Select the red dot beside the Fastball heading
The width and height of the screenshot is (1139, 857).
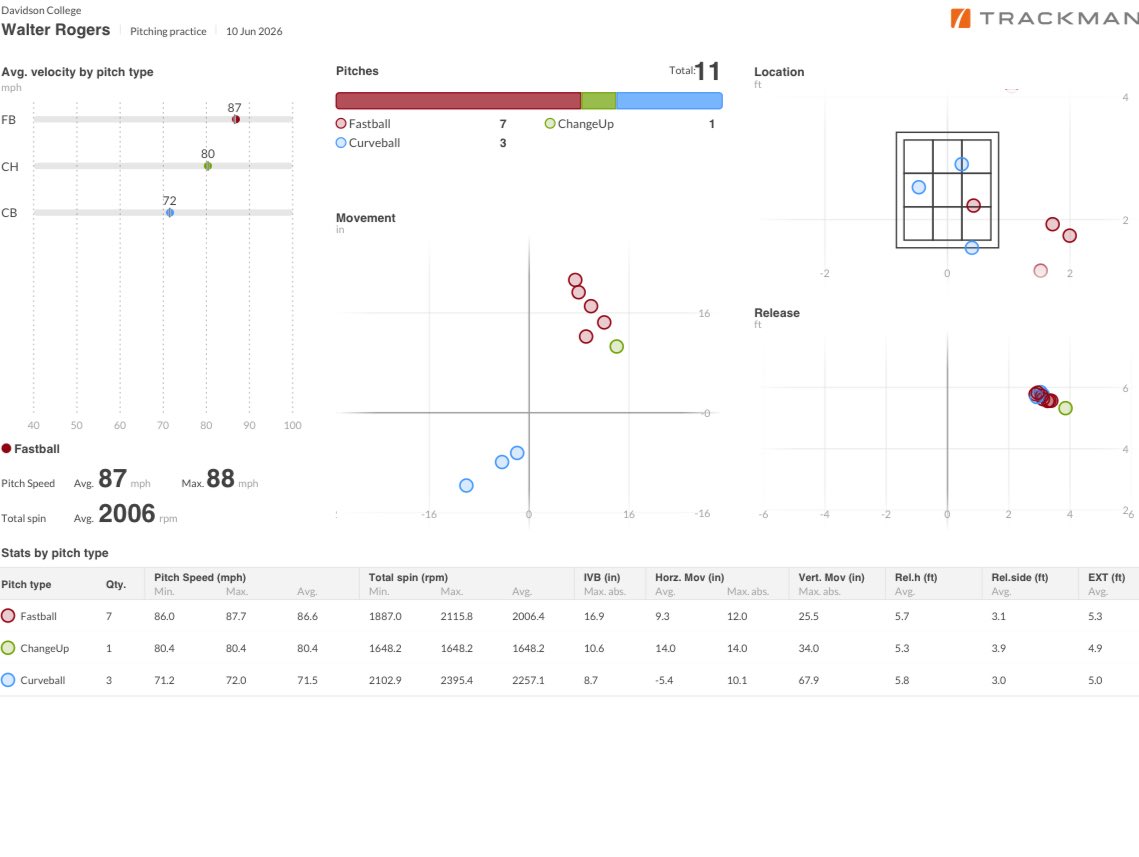click(x=7, y=449)
